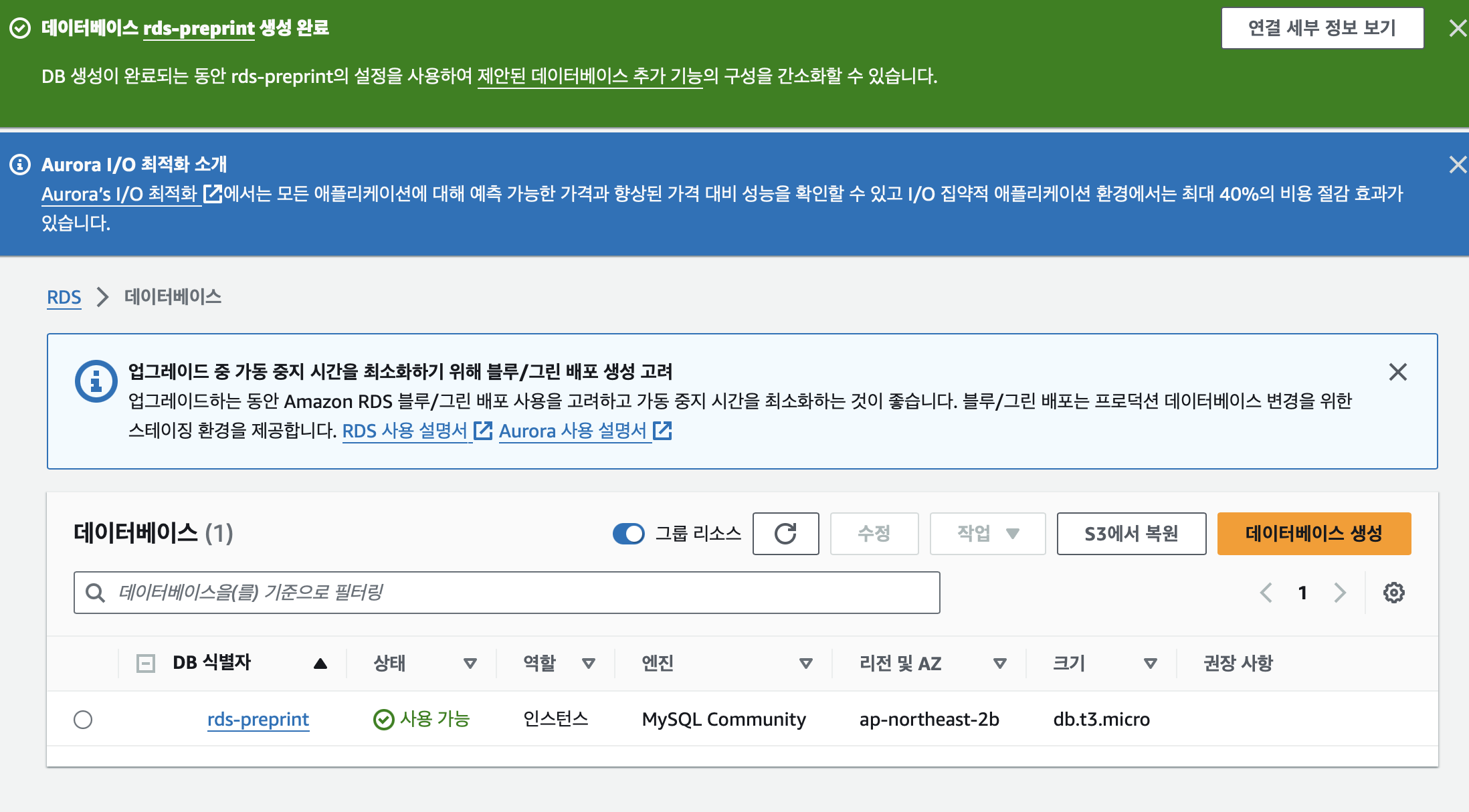1469x812 pixels.
Task: Click the Aurora I/O info circle icon
Action: [x=20, y=165]
